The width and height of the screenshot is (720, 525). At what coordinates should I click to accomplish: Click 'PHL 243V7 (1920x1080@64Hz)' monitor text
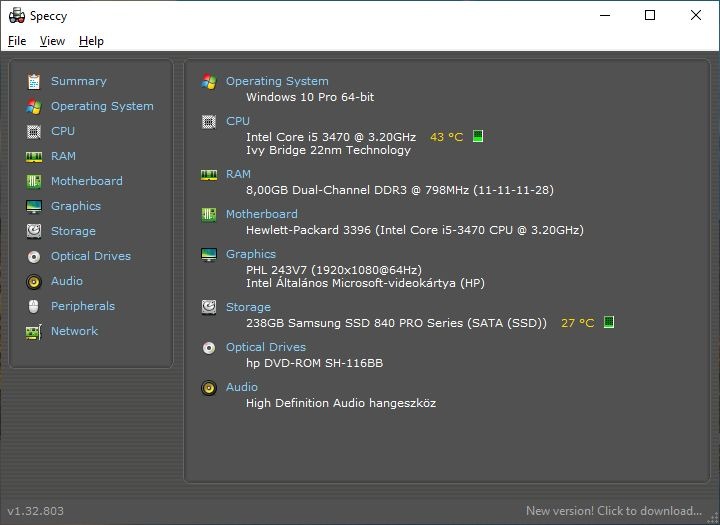(334, 270)
